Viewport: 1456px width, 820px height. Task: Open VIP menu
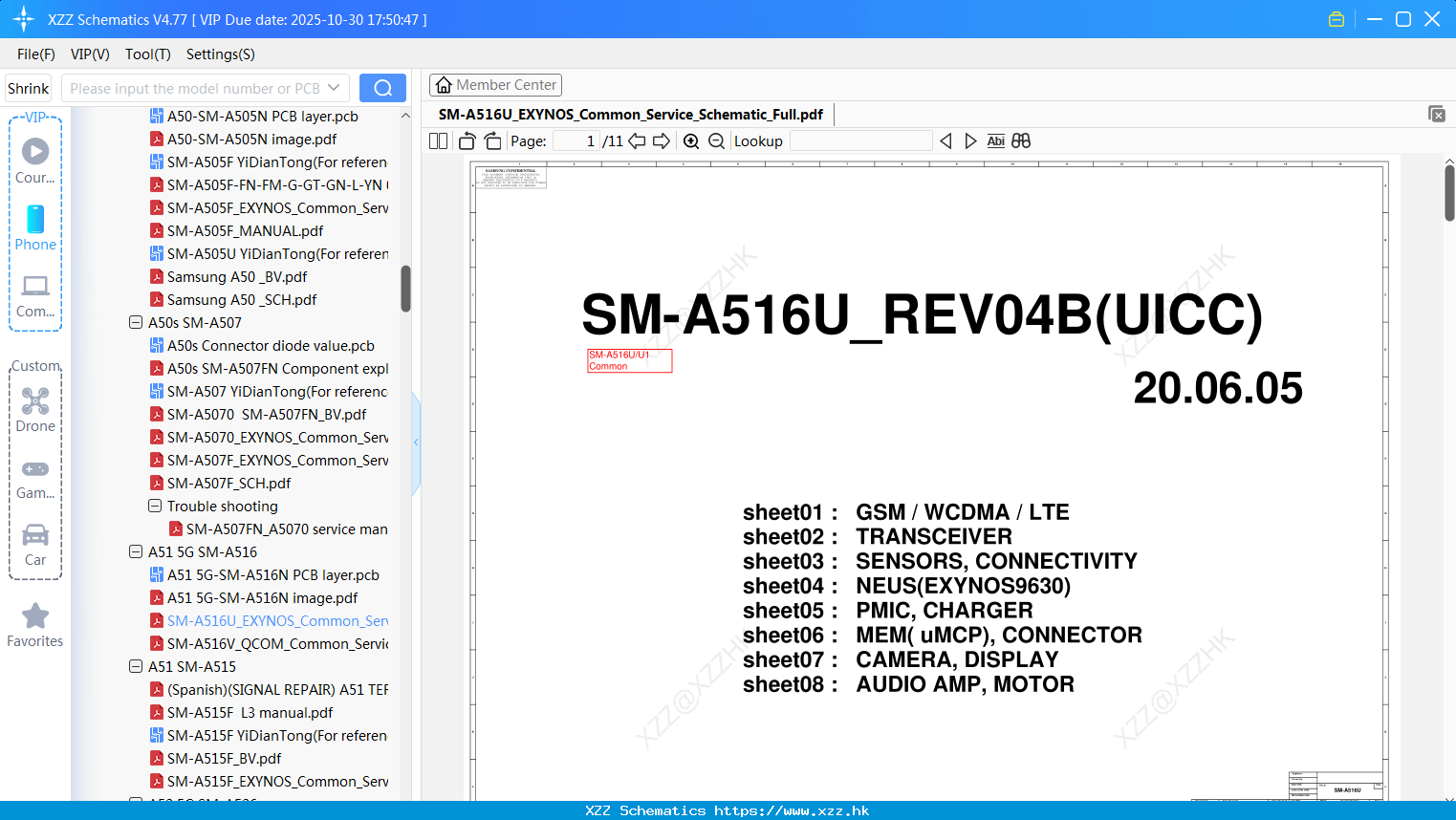pyautogui.click(x=90, y=54)
